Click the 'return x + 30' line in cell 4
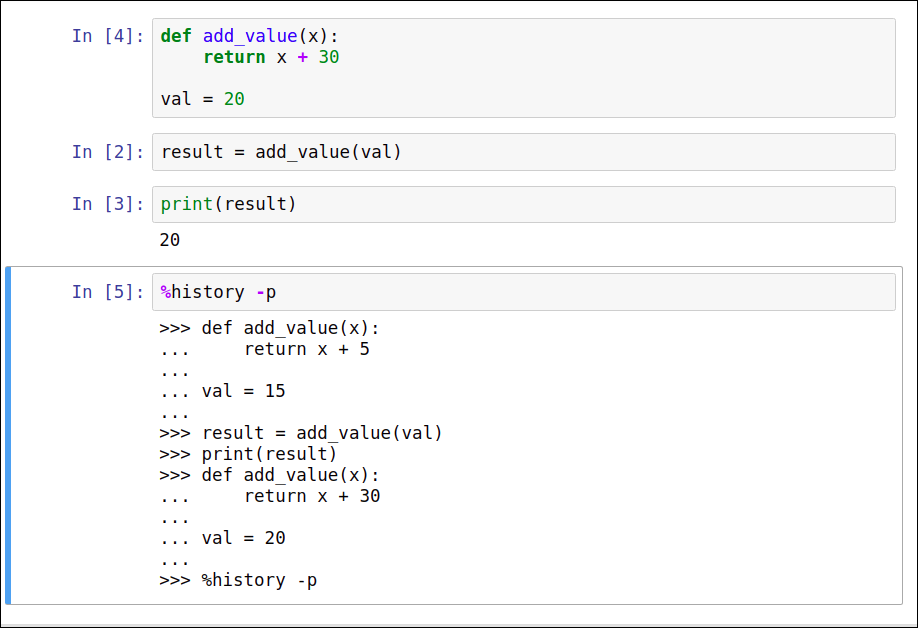Screen dimensions: 918x628 tap(271, 58)
